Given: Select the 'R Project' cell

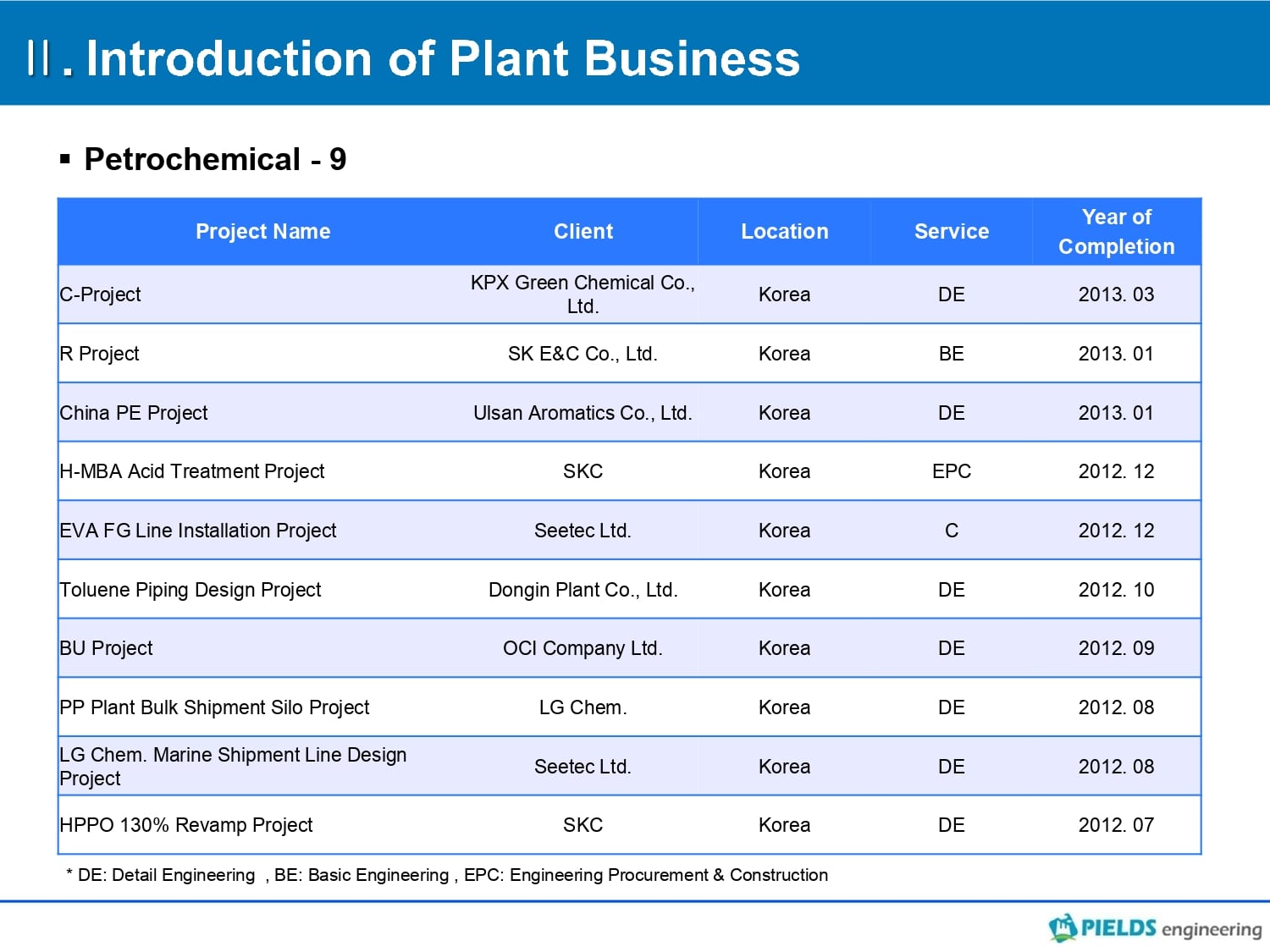Looking at the screenshot, I should 263,354.
